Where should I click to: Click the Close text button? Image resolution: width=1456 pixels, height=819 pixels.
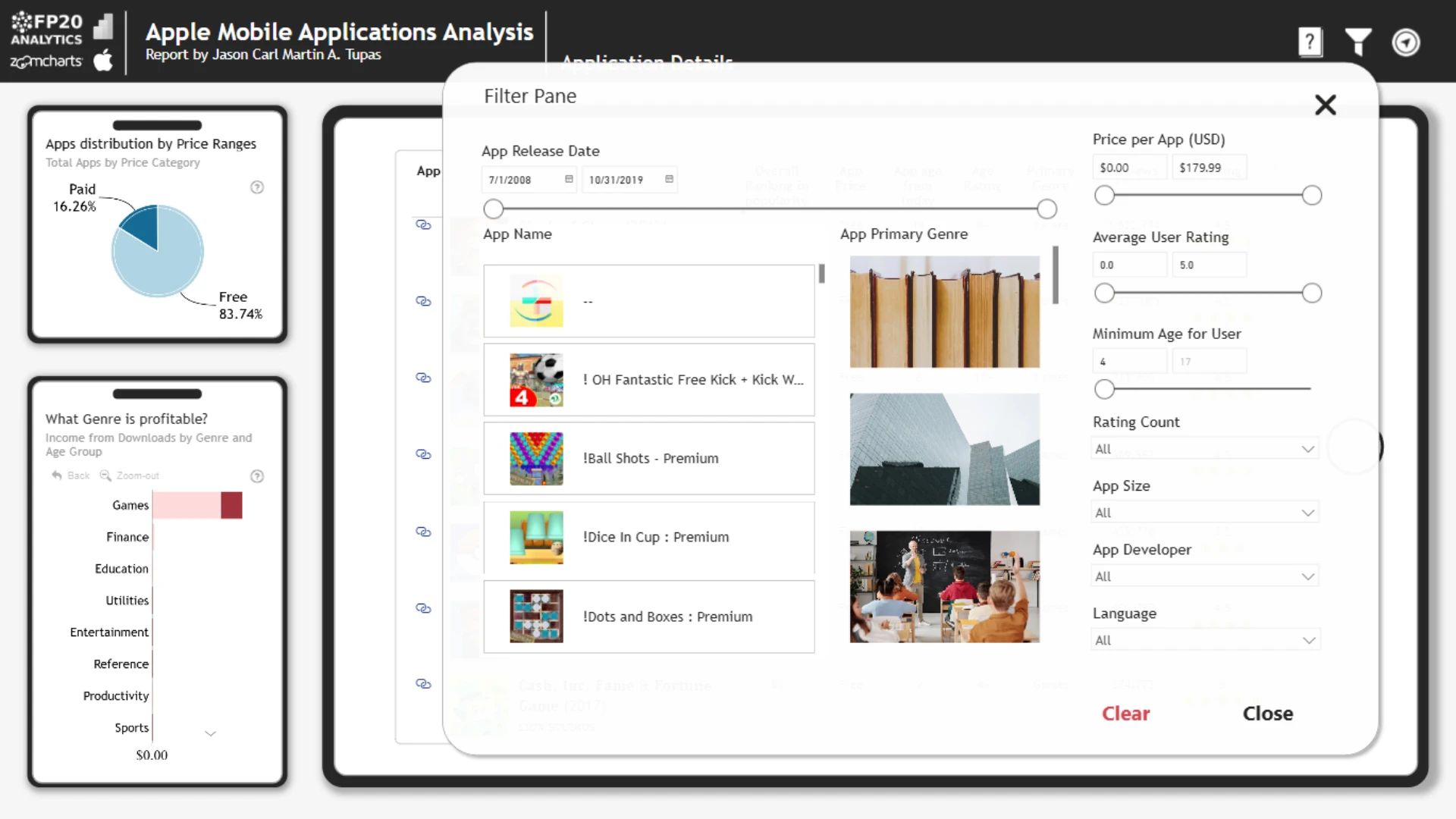tap(1267, 714)
